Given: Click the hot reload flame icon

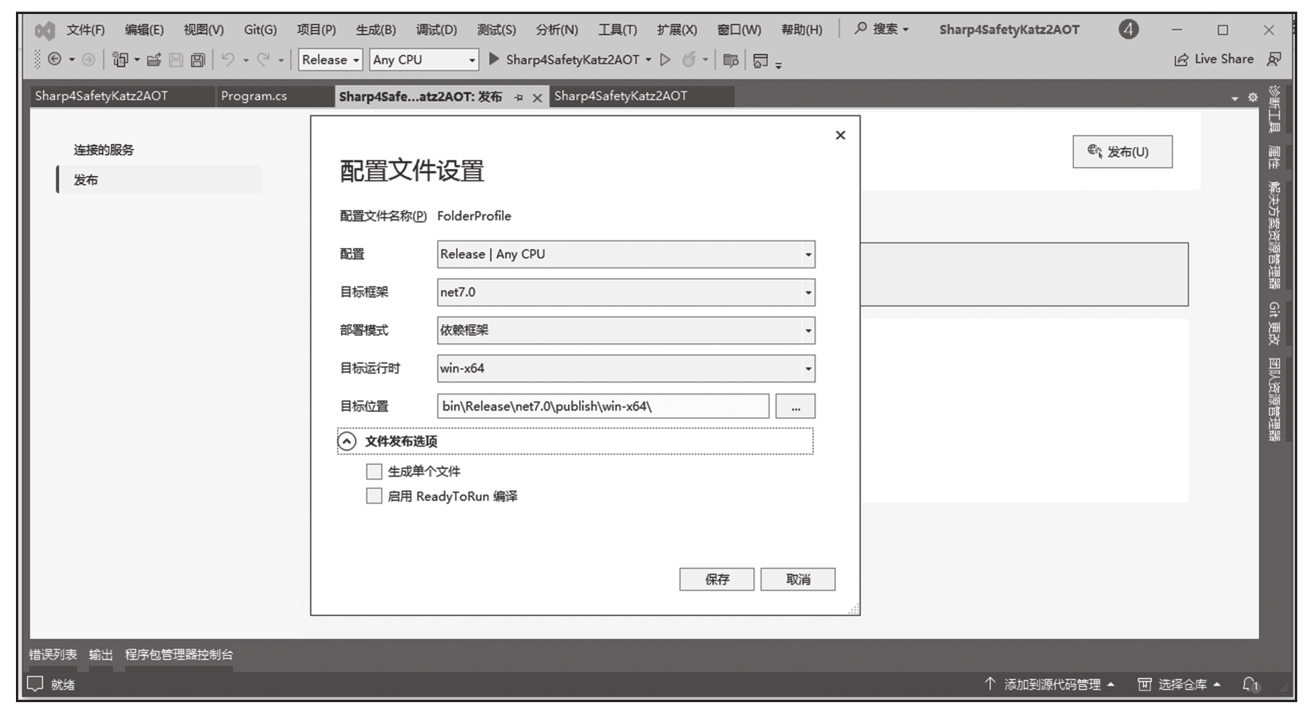Looking at the screenshot, I should point(690,60).
